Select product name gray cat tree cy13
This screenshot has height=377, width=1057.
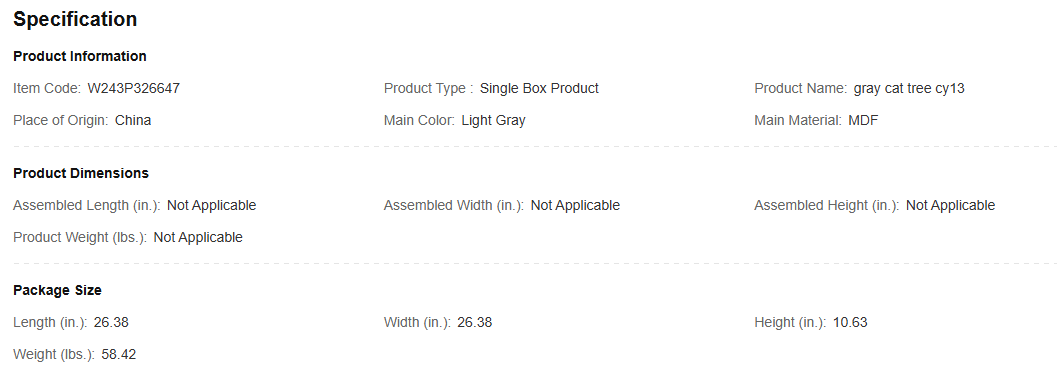pyautogui.click(x=909, y=88)
